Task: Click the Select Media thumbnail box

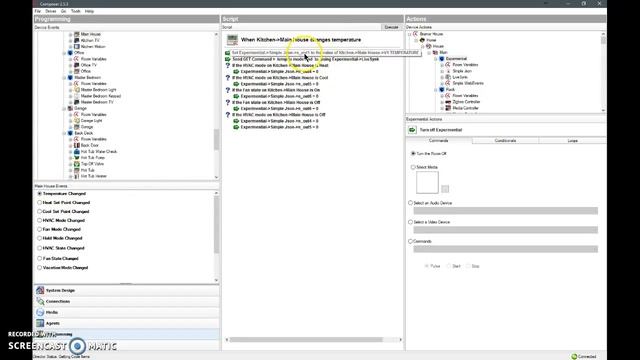Action: [x=427, y=182]
